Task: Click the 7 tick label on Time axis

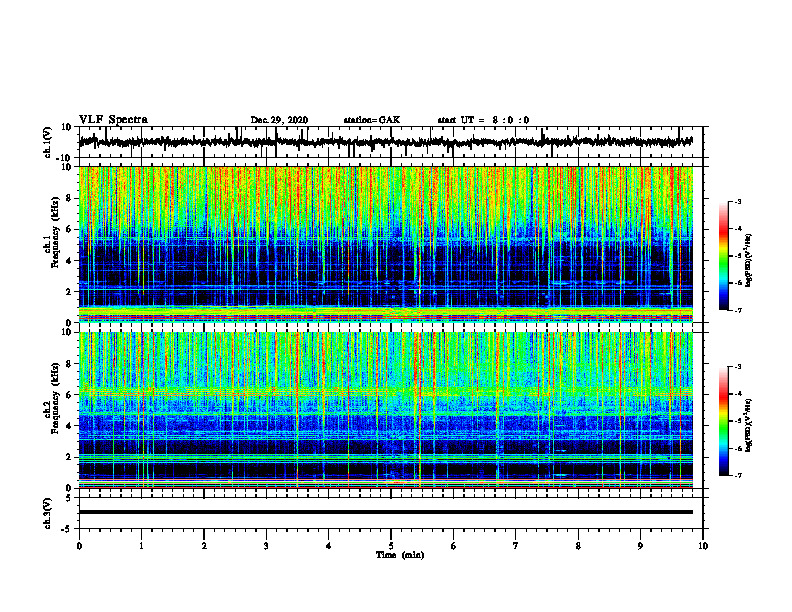Action: point(516,546)
